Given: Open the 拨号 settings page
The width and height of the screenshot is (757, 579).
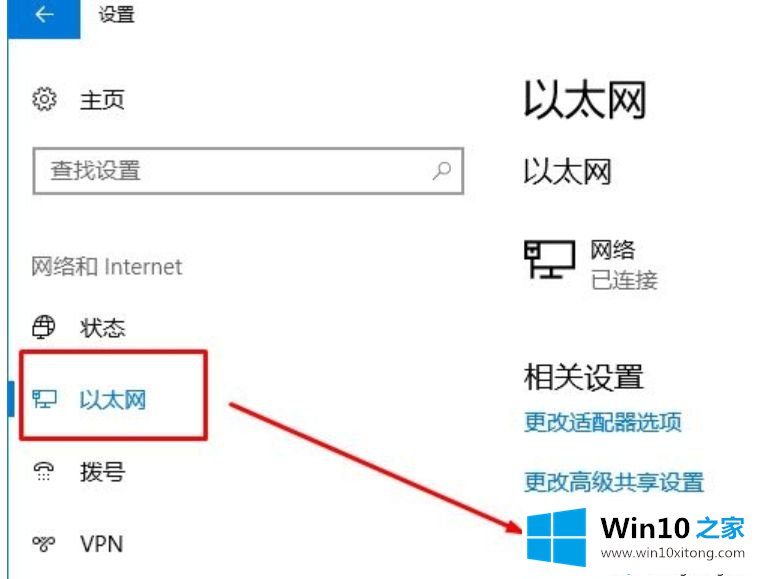Looking at the screenshot, I should (x=102, y=471).
